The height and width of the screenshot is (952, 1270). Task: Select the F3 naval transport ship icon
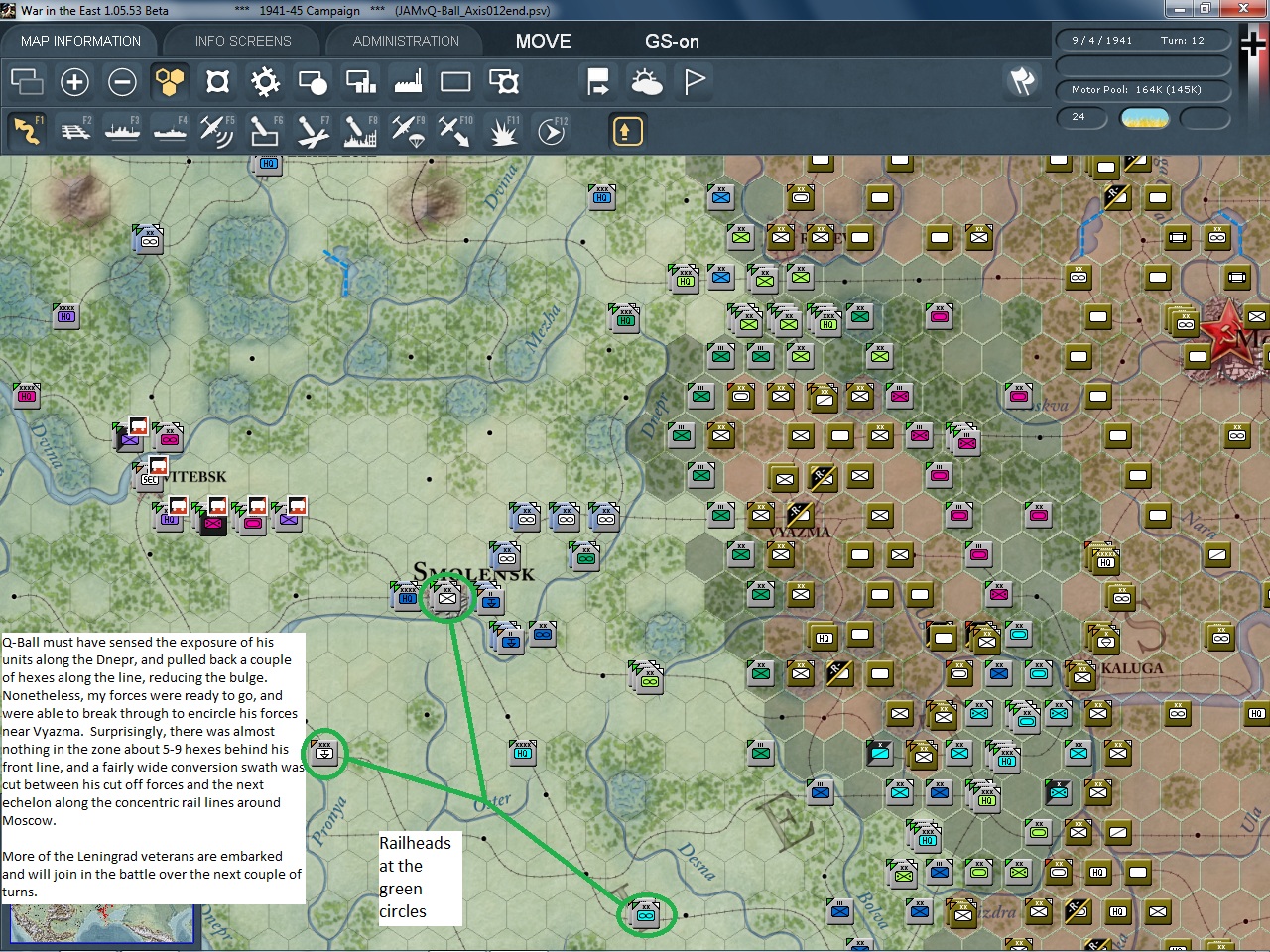coord(122,131)
